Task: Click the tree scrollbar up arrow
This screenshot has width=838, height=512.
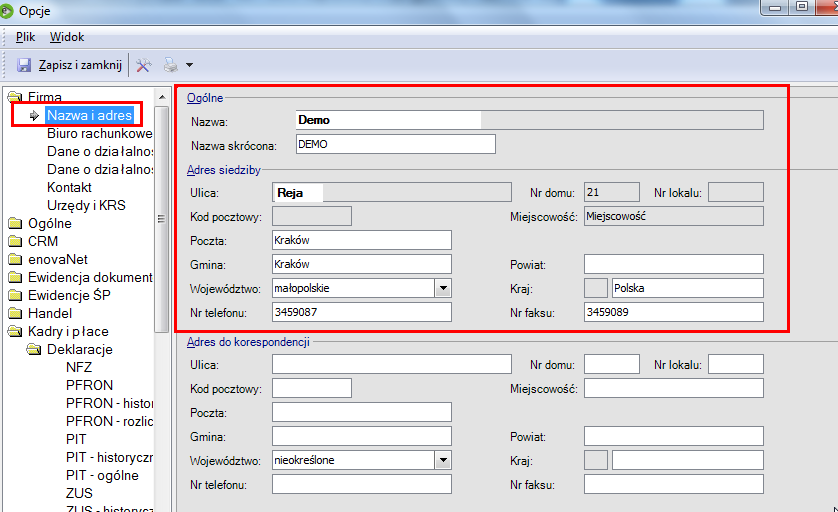Action: pos(161,97)
